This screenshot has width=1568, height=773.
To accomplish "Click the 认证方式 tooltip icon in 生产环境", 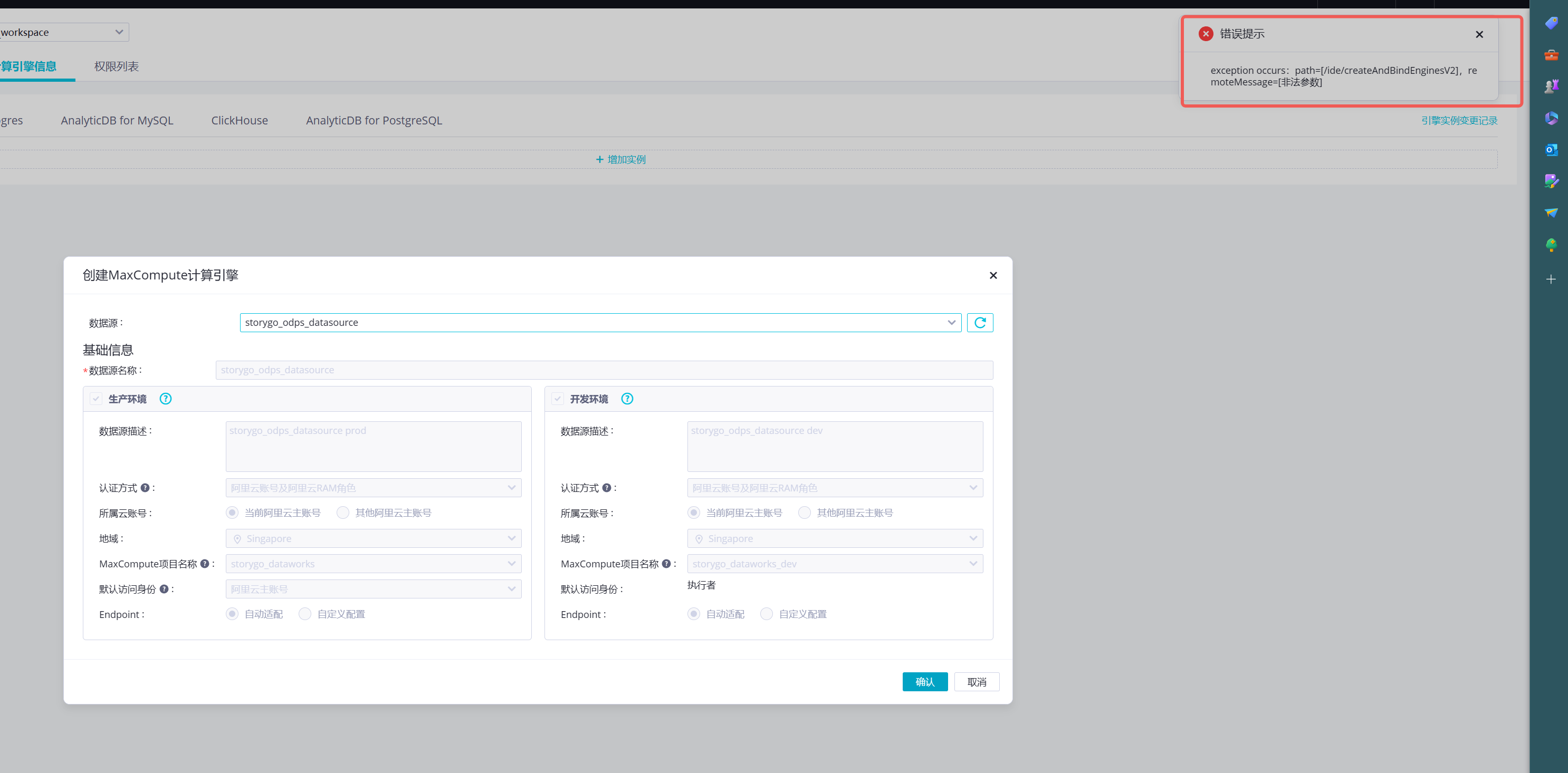I will [x=145, y=488].
